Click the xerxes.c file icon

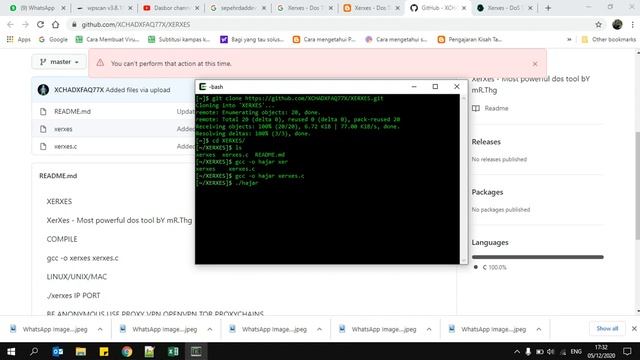point(43,146)
